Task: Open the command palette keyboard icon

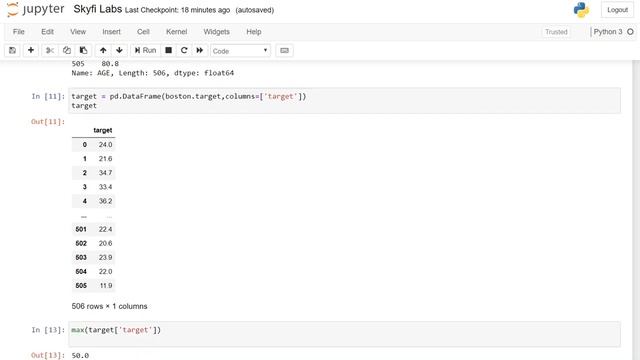Action: tap(284, 51)
